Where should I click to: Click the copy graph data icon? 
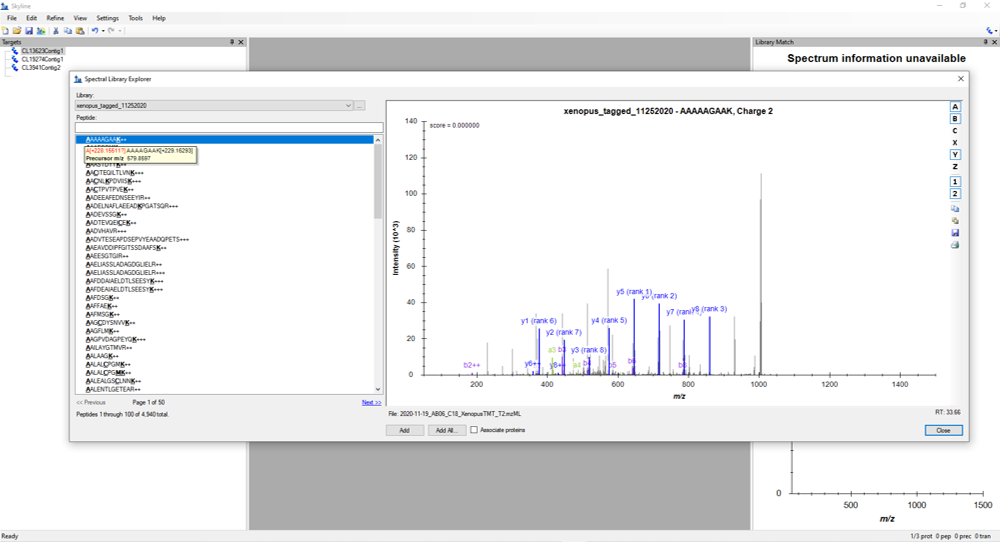(955, 208)
